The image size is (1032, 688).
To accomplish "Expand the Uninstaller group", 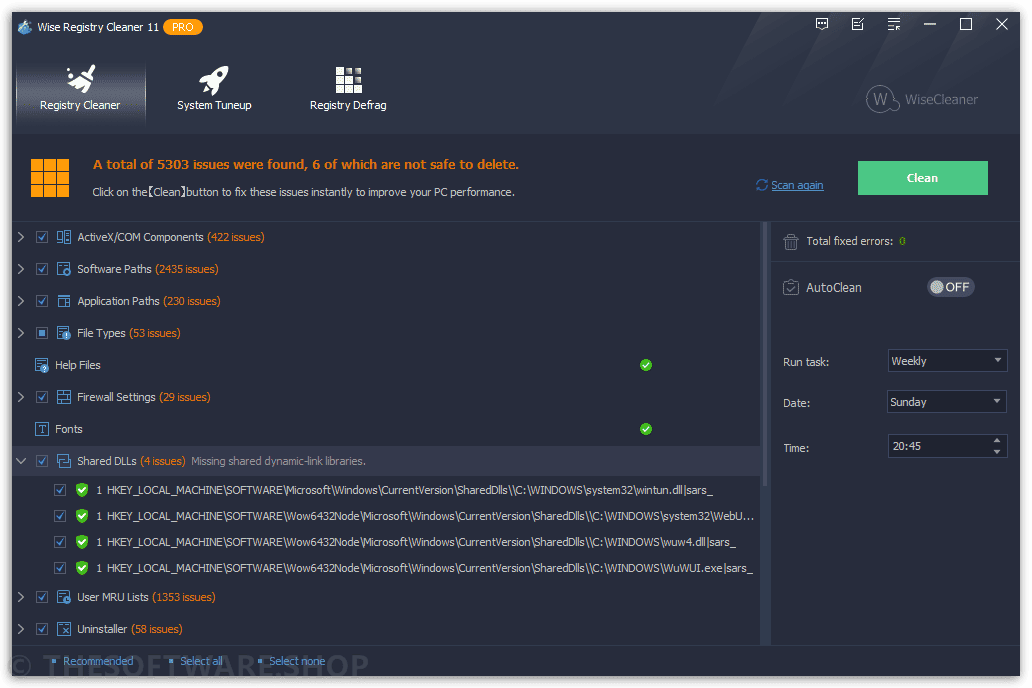I will pos(21,629).
